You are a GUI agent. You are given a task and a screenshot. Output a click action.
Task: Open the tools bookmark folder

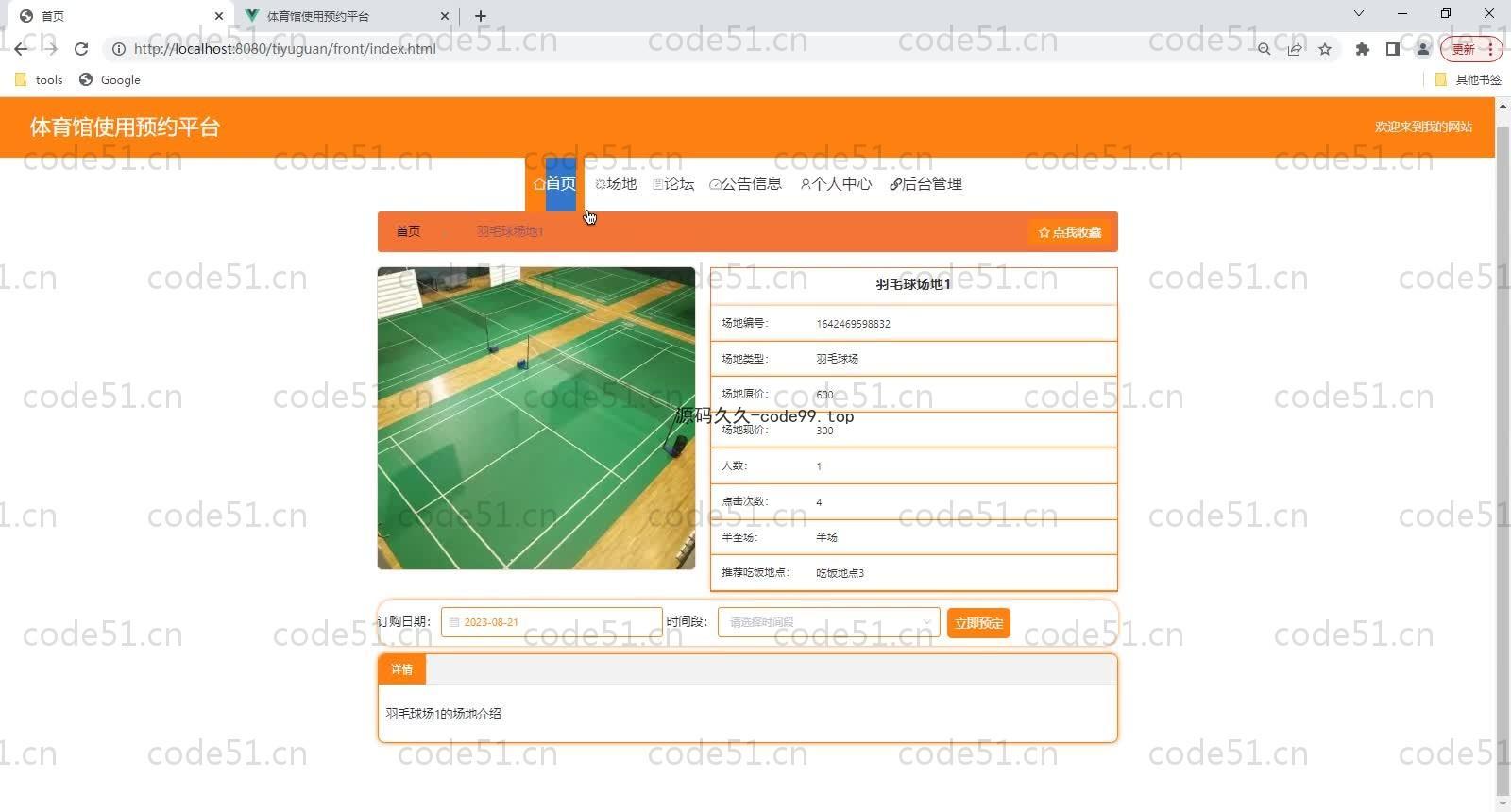39,80
